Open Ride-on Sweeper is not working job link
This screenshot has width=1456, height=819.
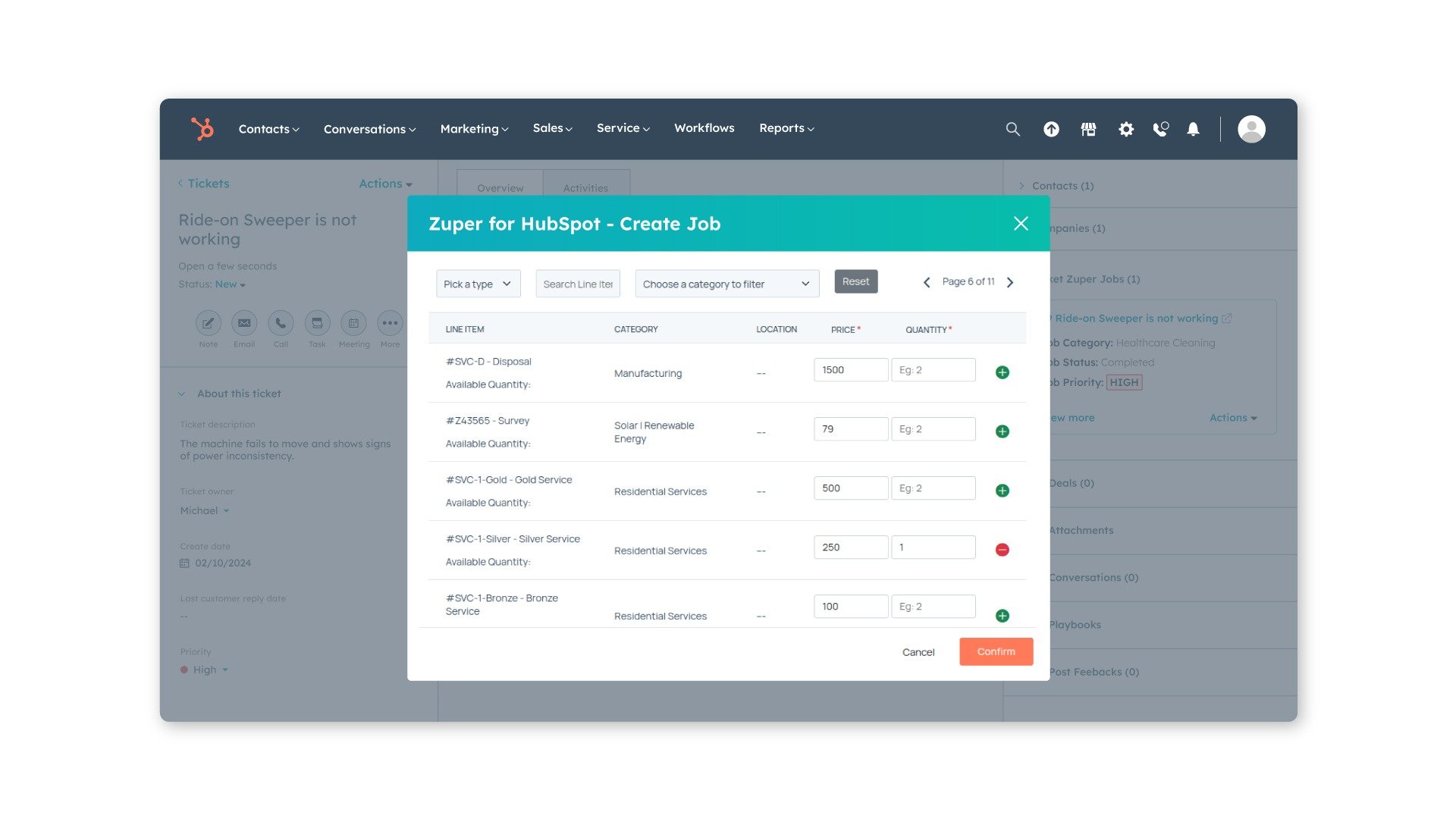point(1136,318)
